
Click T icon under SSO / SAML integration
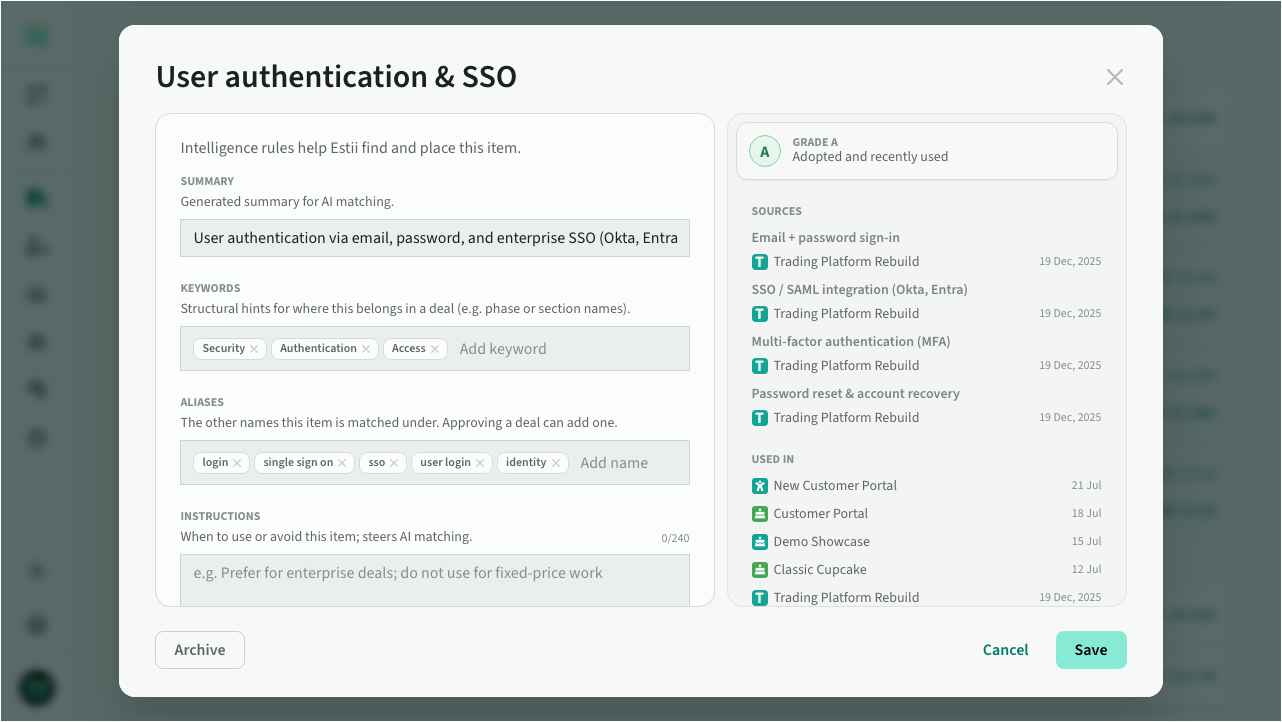[x=760, y=314]
